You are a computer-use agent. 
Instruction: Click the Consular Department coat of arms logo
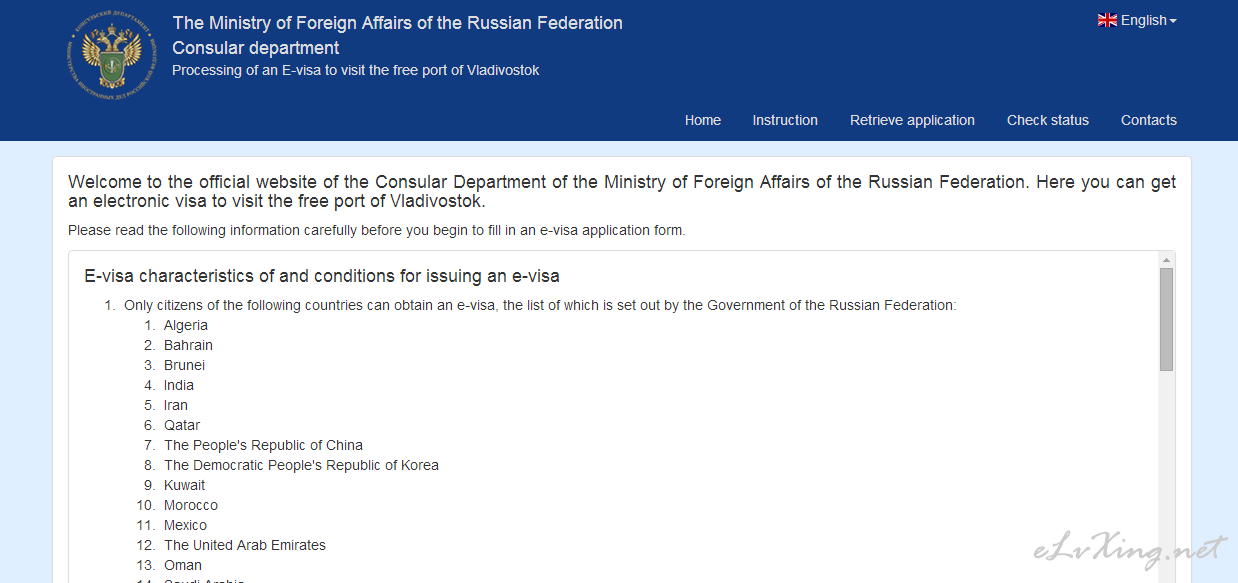(x=114, y=56)
